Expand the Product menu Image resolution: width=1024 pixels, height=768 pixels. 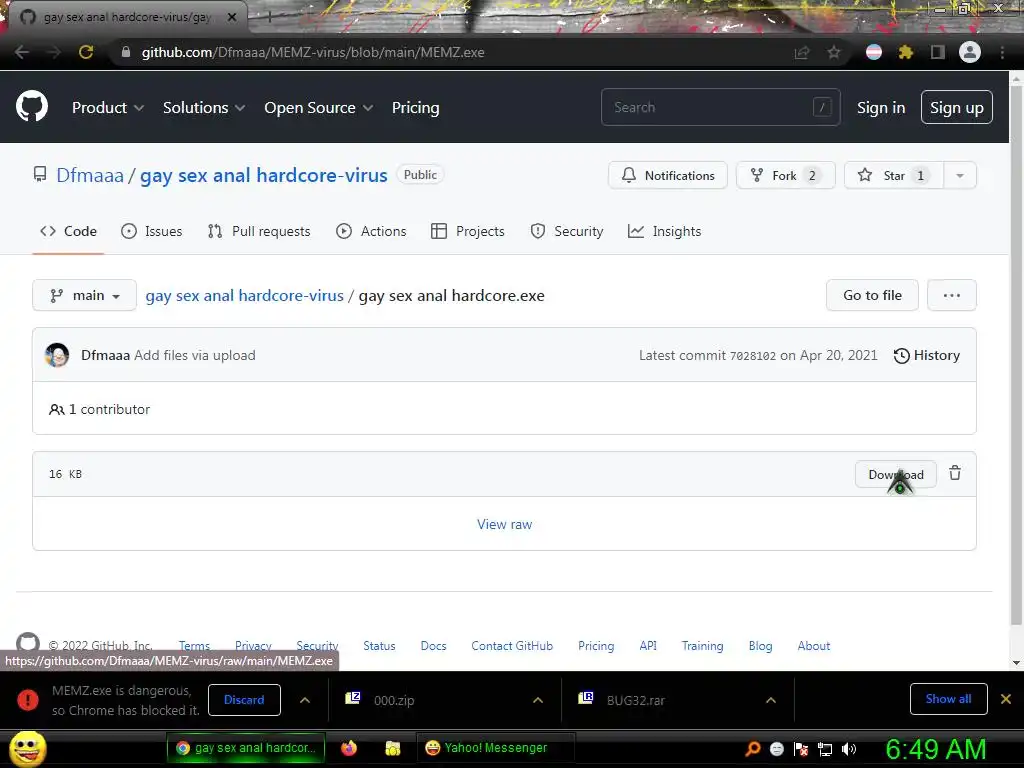pyautogui.click(x=108, y=108)
